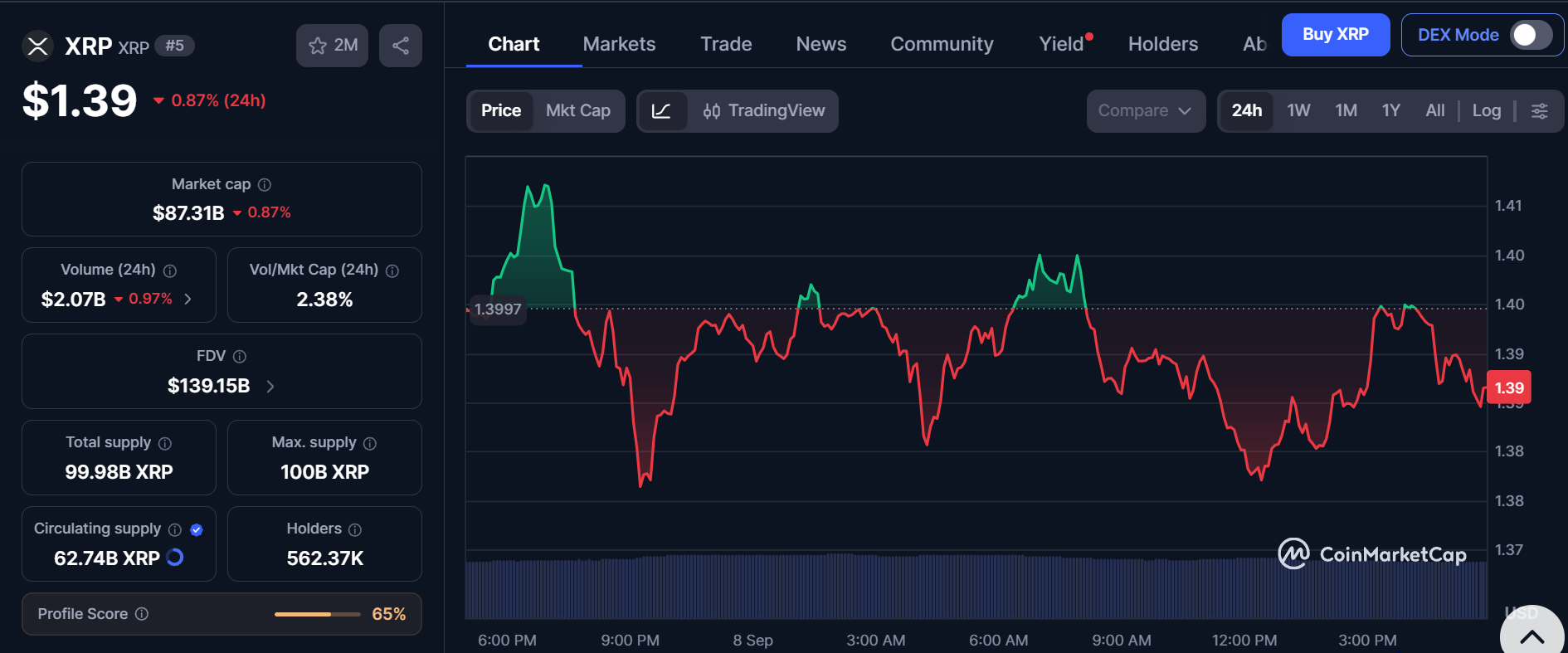Open the Trade tab
Image resolution: width=1568 pixels, height=653 pixels.
726,44
